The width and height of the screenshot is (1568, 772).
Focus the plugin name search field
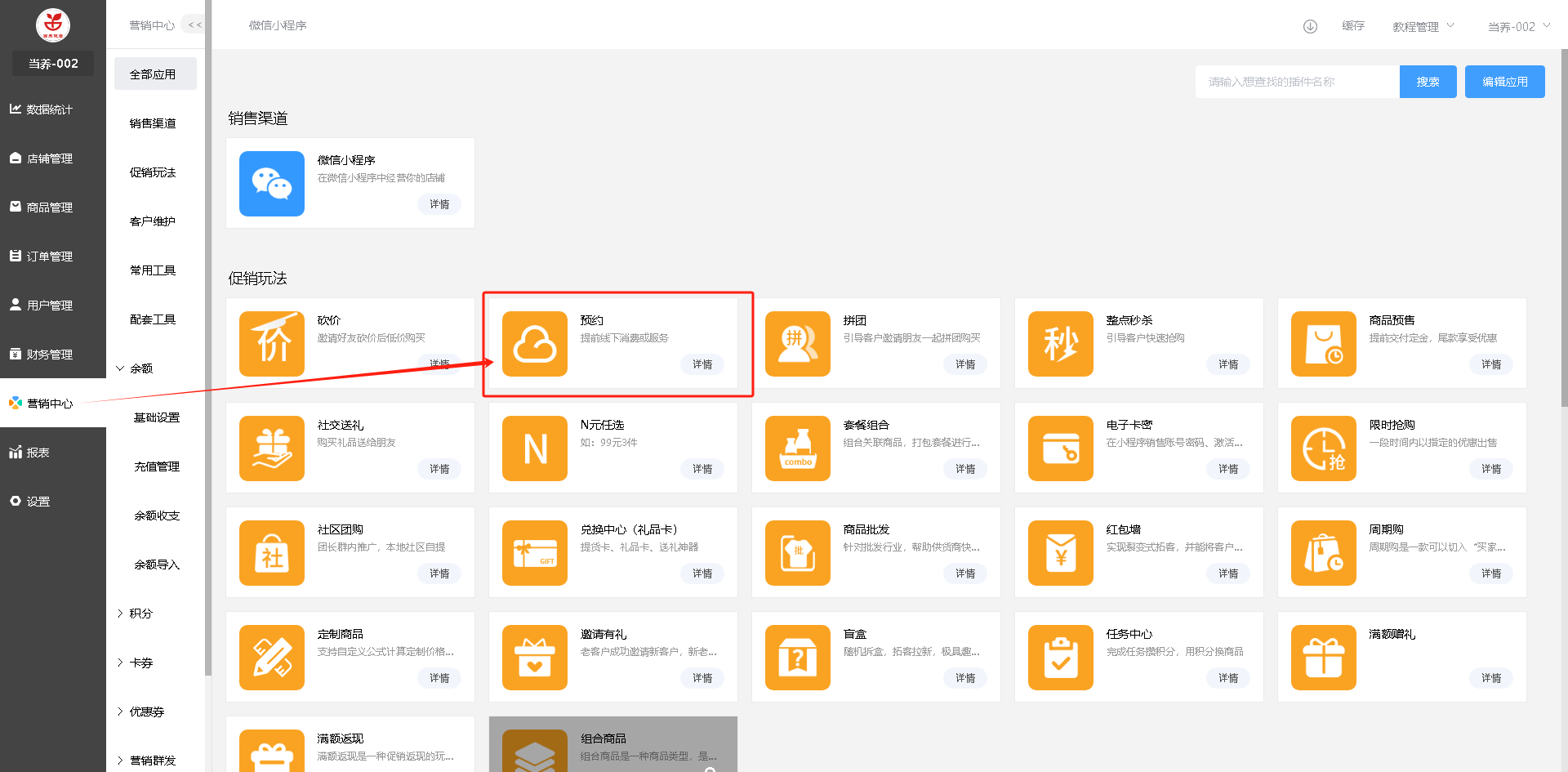click(x=1297, y=82)
